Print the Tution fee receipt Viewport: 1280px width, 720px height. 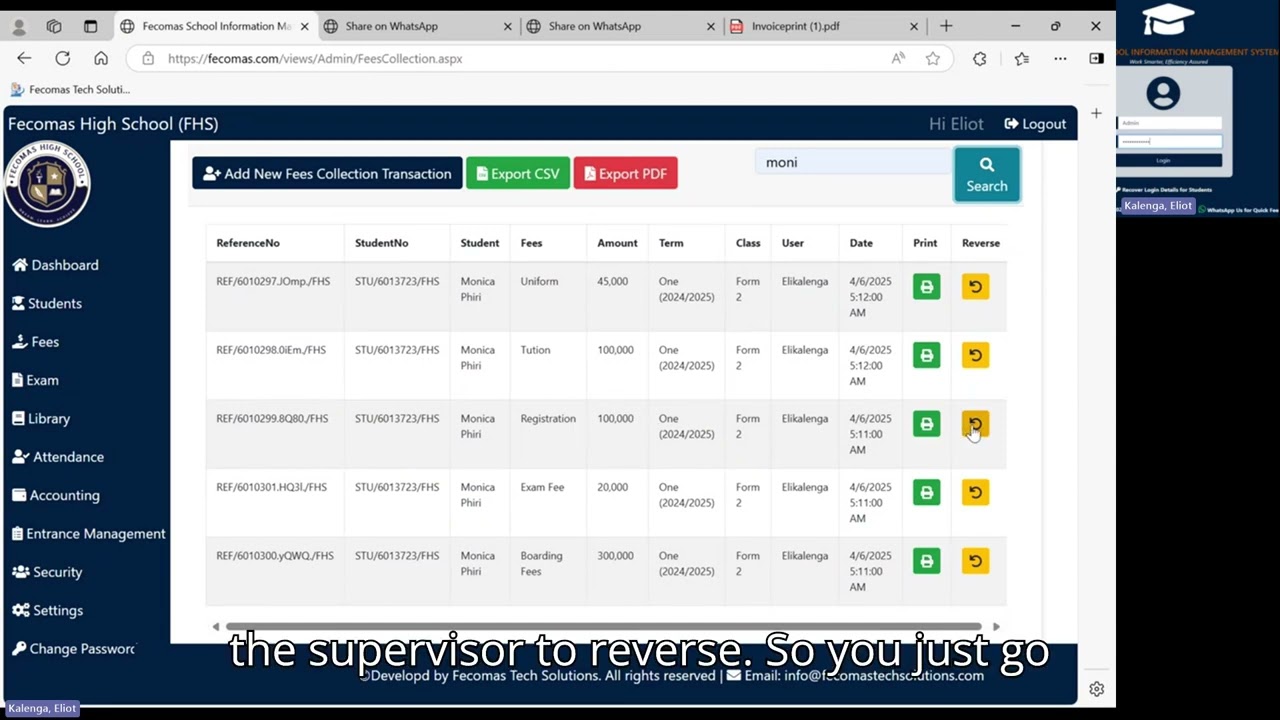(x=926, y=356)
